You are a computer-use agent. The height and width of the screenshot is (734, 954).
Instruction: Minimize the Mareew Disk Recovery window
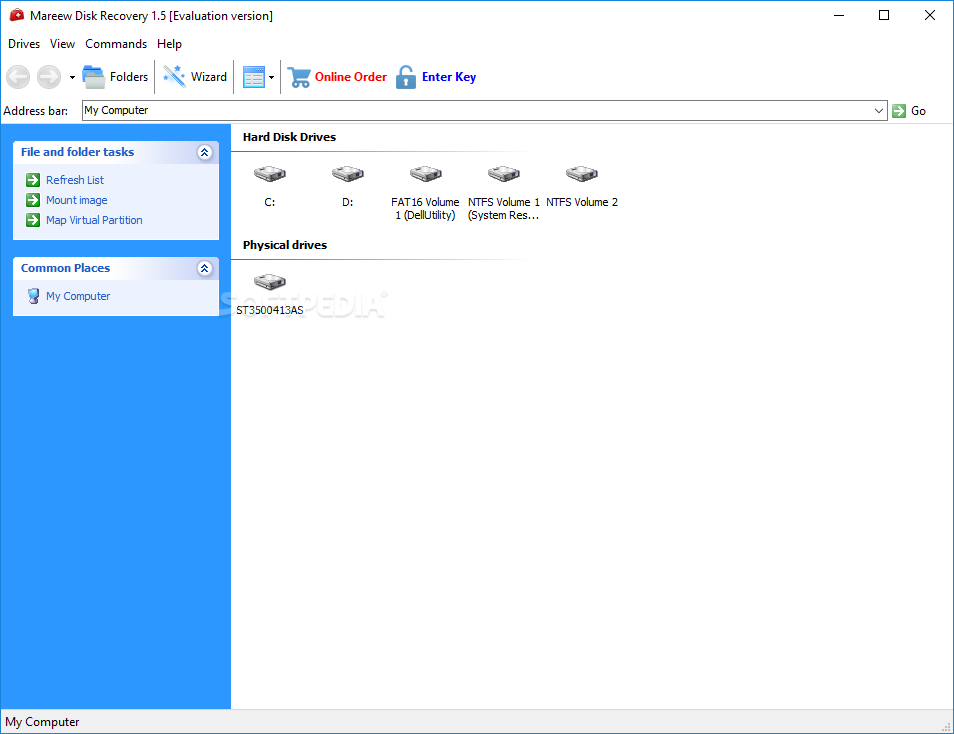click(x=839, y=15)
